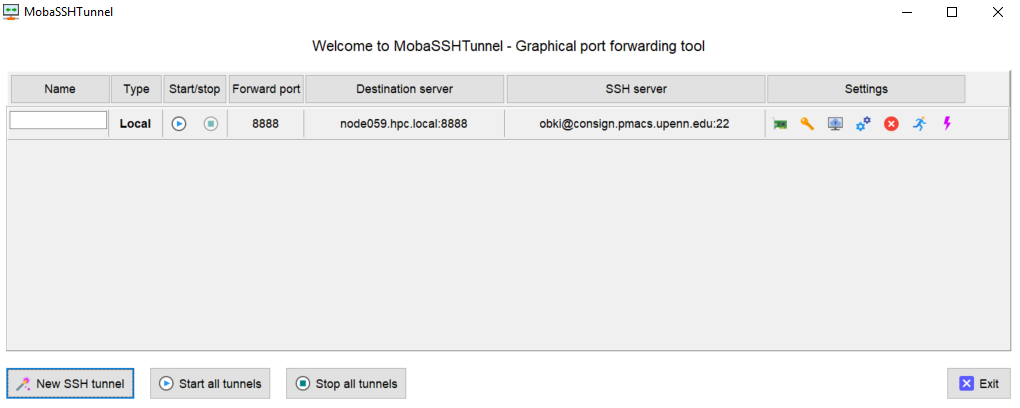
Task: Stop the node059 tunnel with stop button
Action: click(210, 124)
